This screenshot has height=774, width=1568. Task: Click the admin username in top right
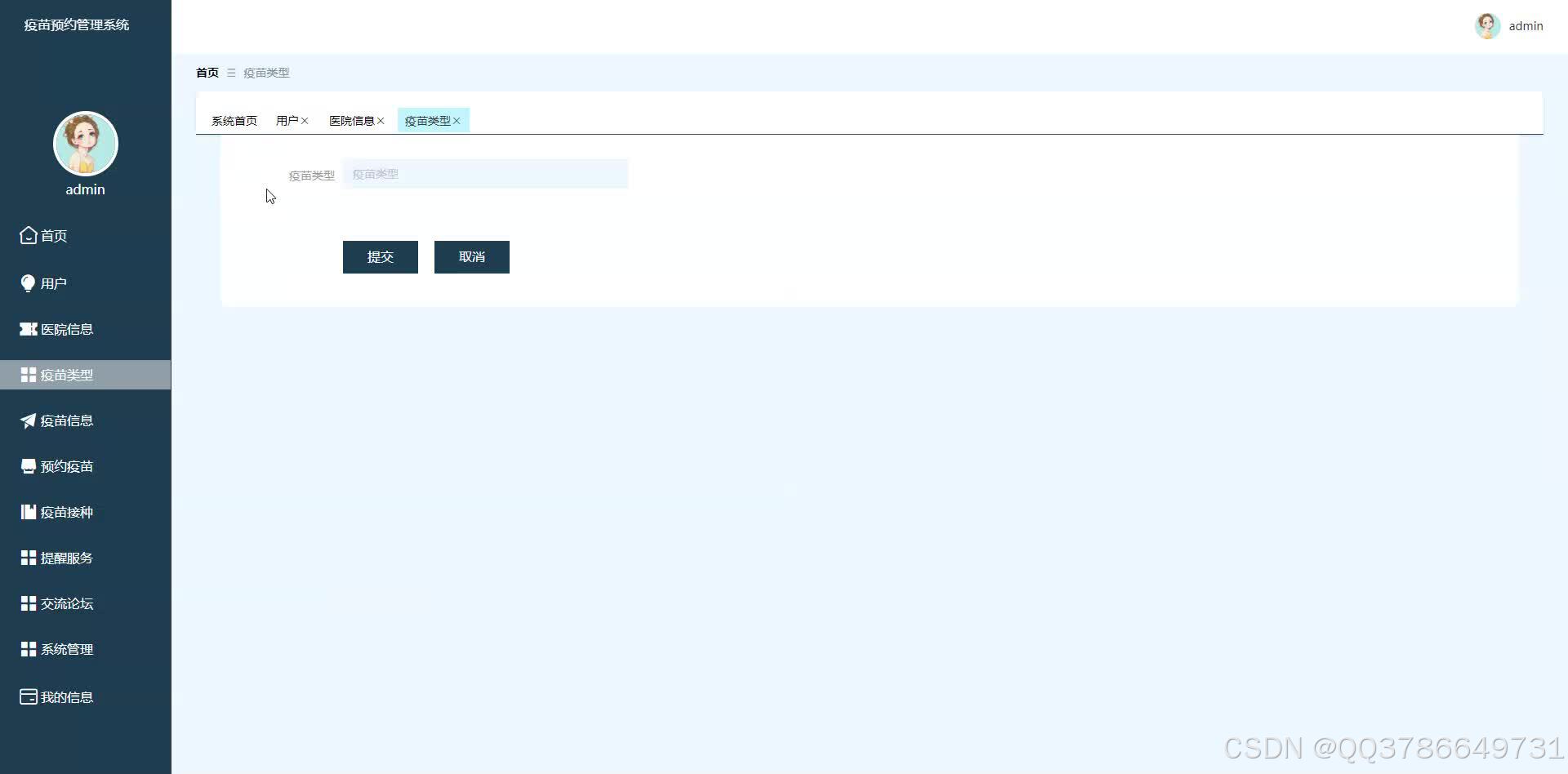[x=1526, y=26]
